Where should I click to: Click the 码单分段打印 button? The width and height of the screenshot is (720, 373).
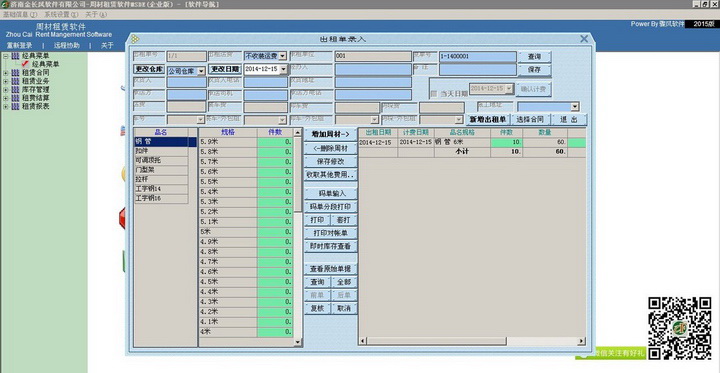[x=331, y=207]
